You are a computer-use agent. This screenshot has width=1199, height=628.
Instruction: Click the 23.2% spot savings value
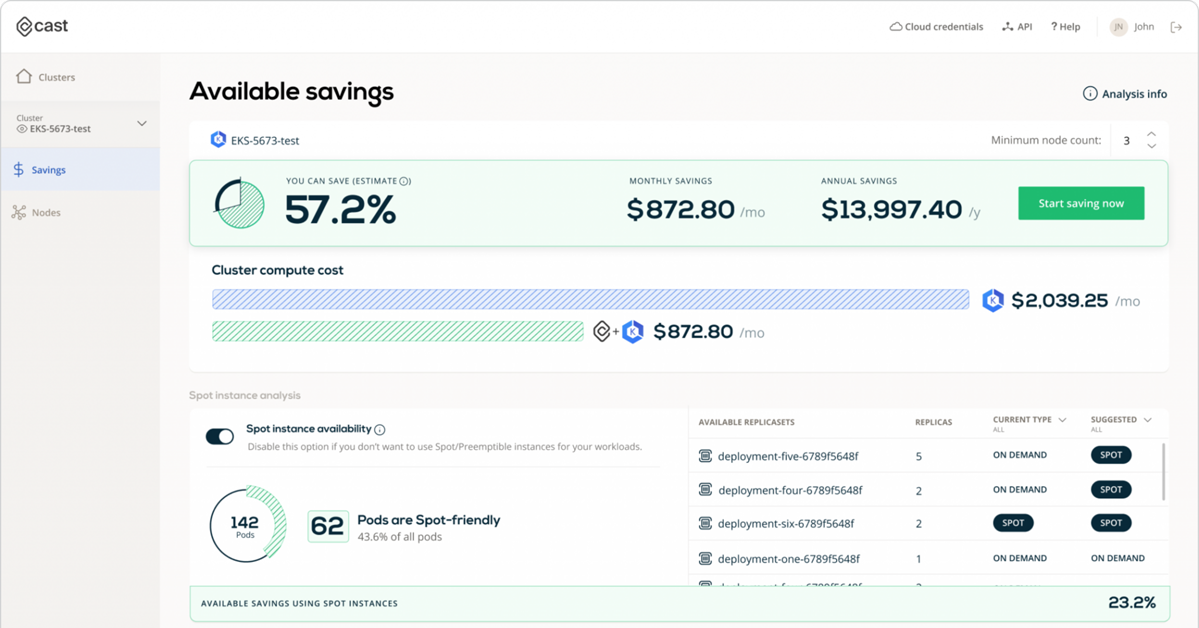click(1132, 603)
